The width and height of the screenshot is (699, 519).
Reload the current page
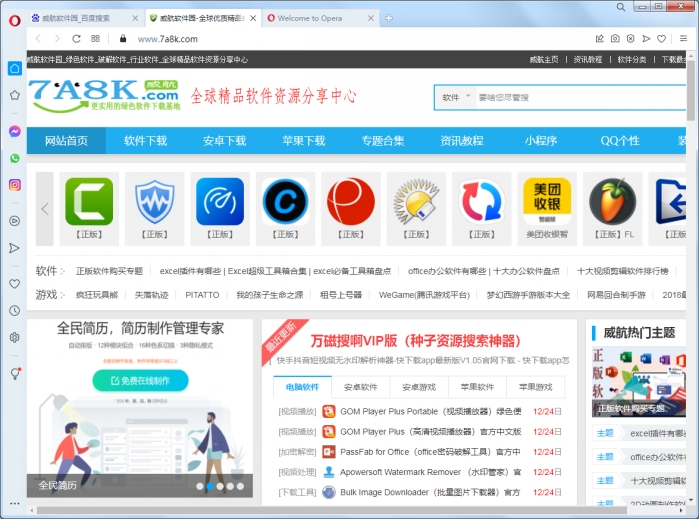click(x=76, y=39)
